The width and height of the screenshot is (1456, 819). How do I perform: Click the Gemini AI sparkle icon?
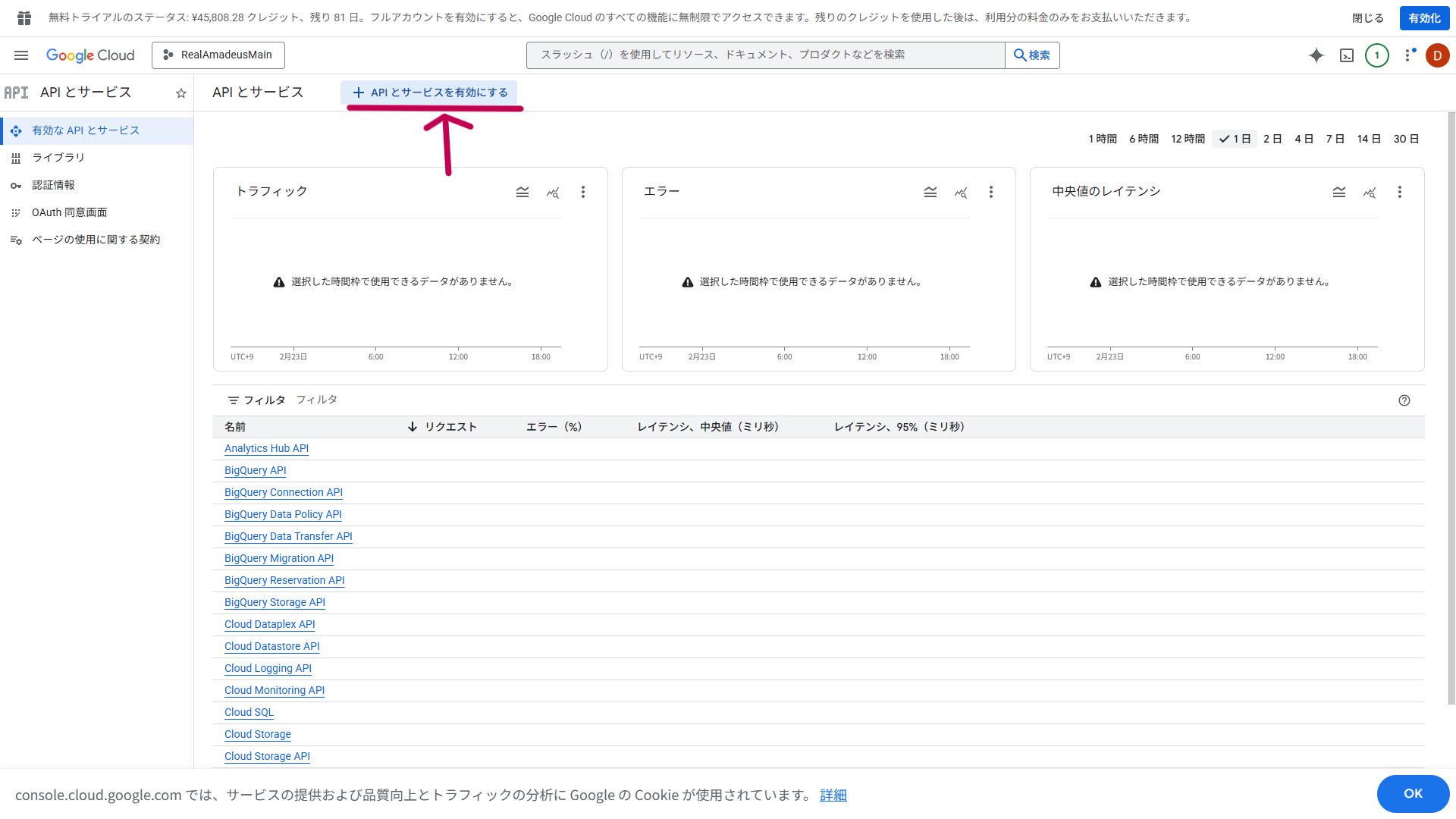1316,55
